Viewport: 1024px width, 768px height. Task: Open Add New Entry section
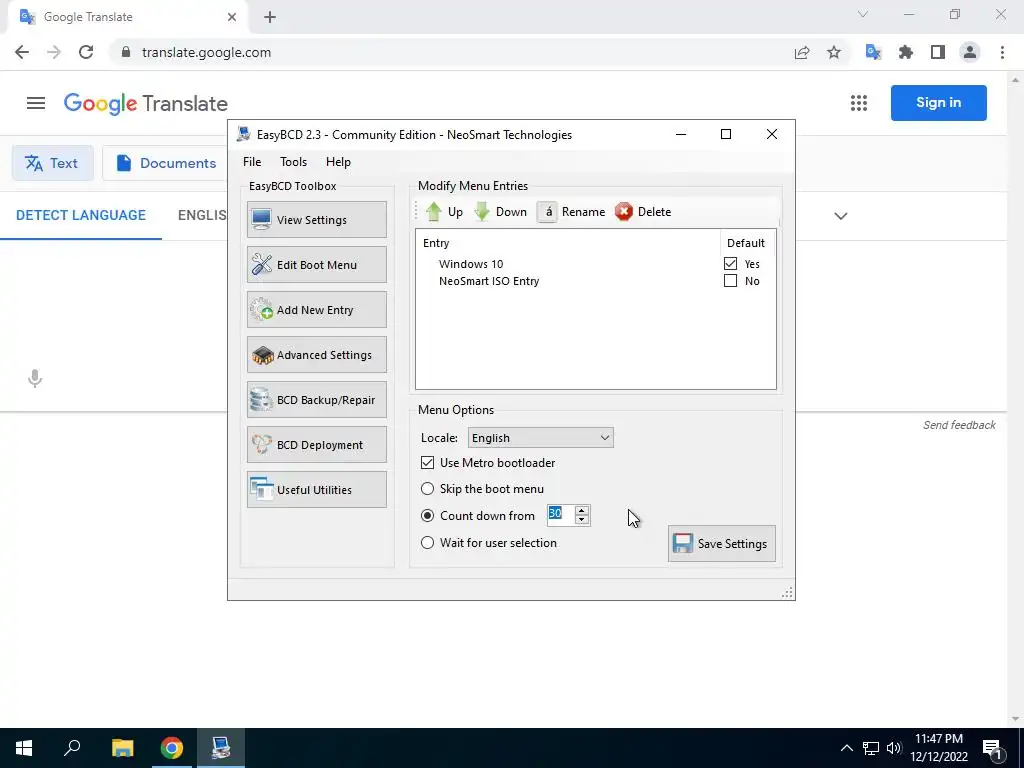click(x=317, y=310)
